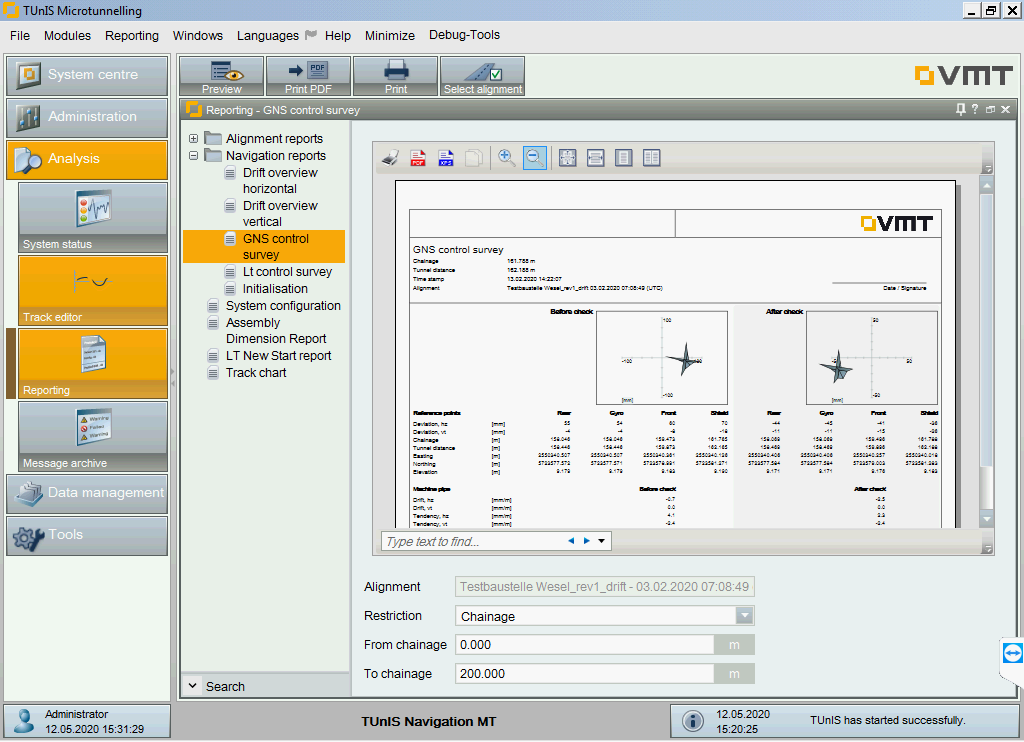
Task: Click the Select alignment toolbar button
Action: click(483, 76)
